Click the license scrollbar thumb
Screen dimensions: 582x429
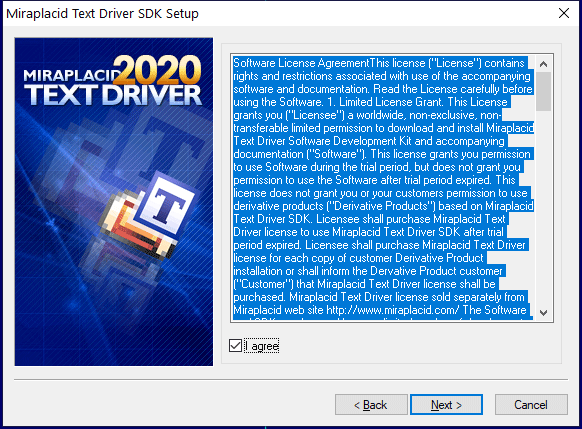543,91
